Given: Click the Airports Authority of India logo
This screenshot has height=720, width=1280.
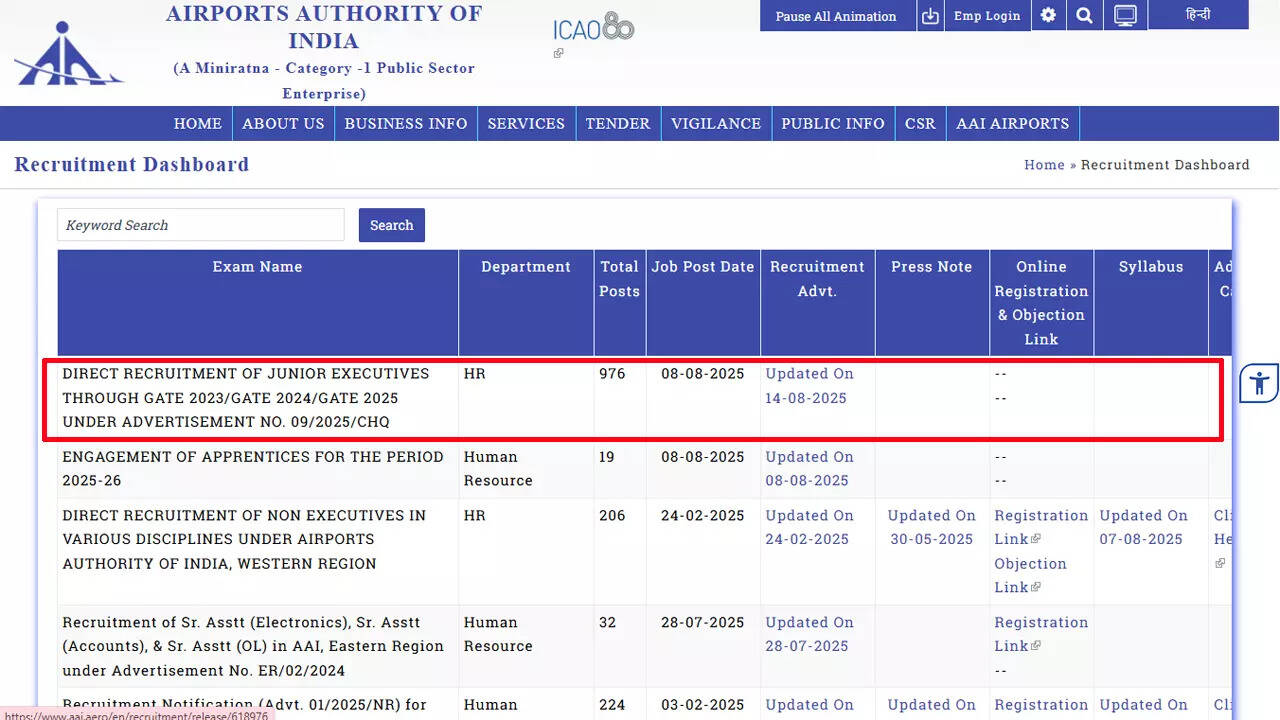Looking at the screenshot, I should click(x=68, y=53).
